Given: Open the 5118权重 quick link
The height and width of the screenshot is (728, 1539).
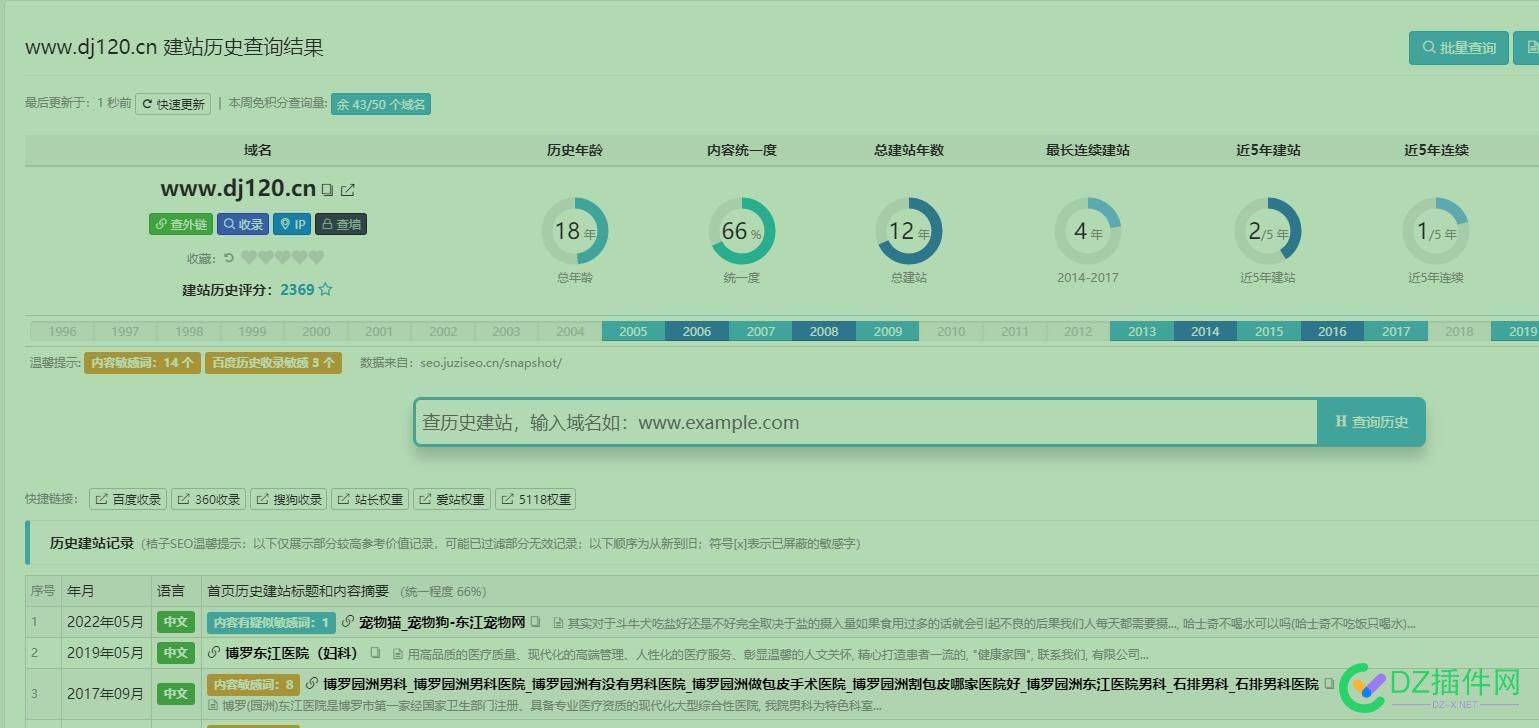Looking at the screenshot, I should (535, 499).
